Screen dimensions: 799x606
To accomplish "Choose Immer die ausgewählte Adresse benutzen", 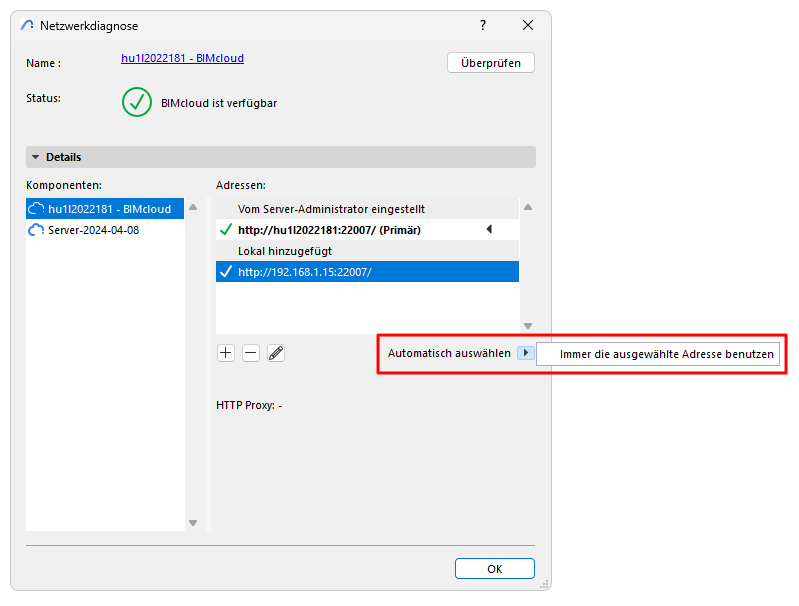I will tap(666, 354).
